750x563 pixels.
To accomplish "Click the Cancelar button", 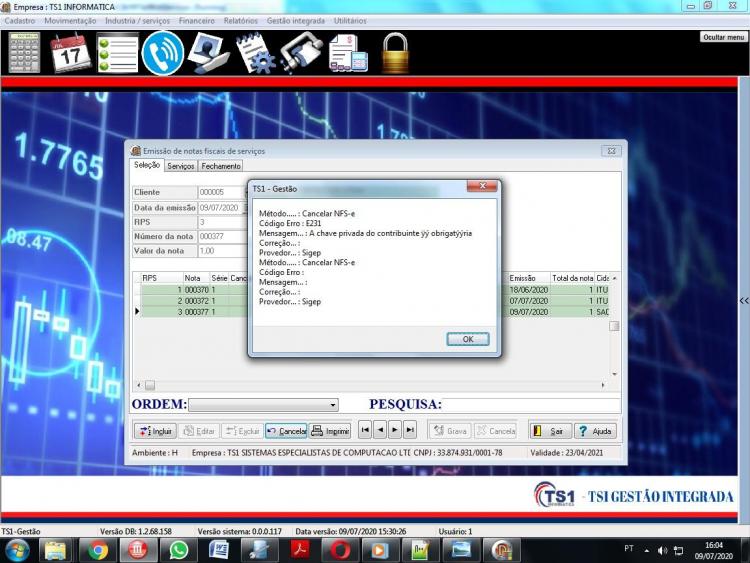I will (x=286, y=431).
